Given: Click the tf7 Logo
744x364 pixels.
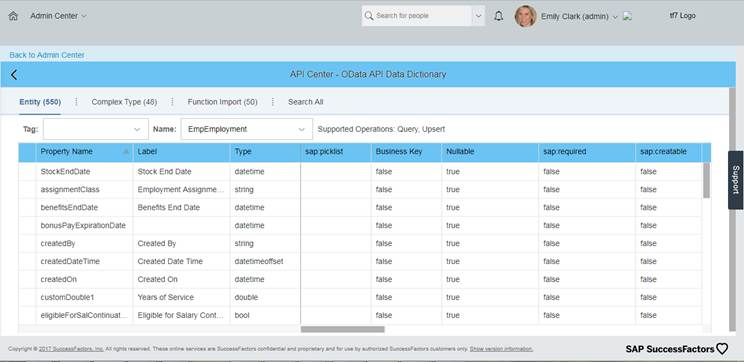Looking at the screenshot, I should [x=682, y=16].
